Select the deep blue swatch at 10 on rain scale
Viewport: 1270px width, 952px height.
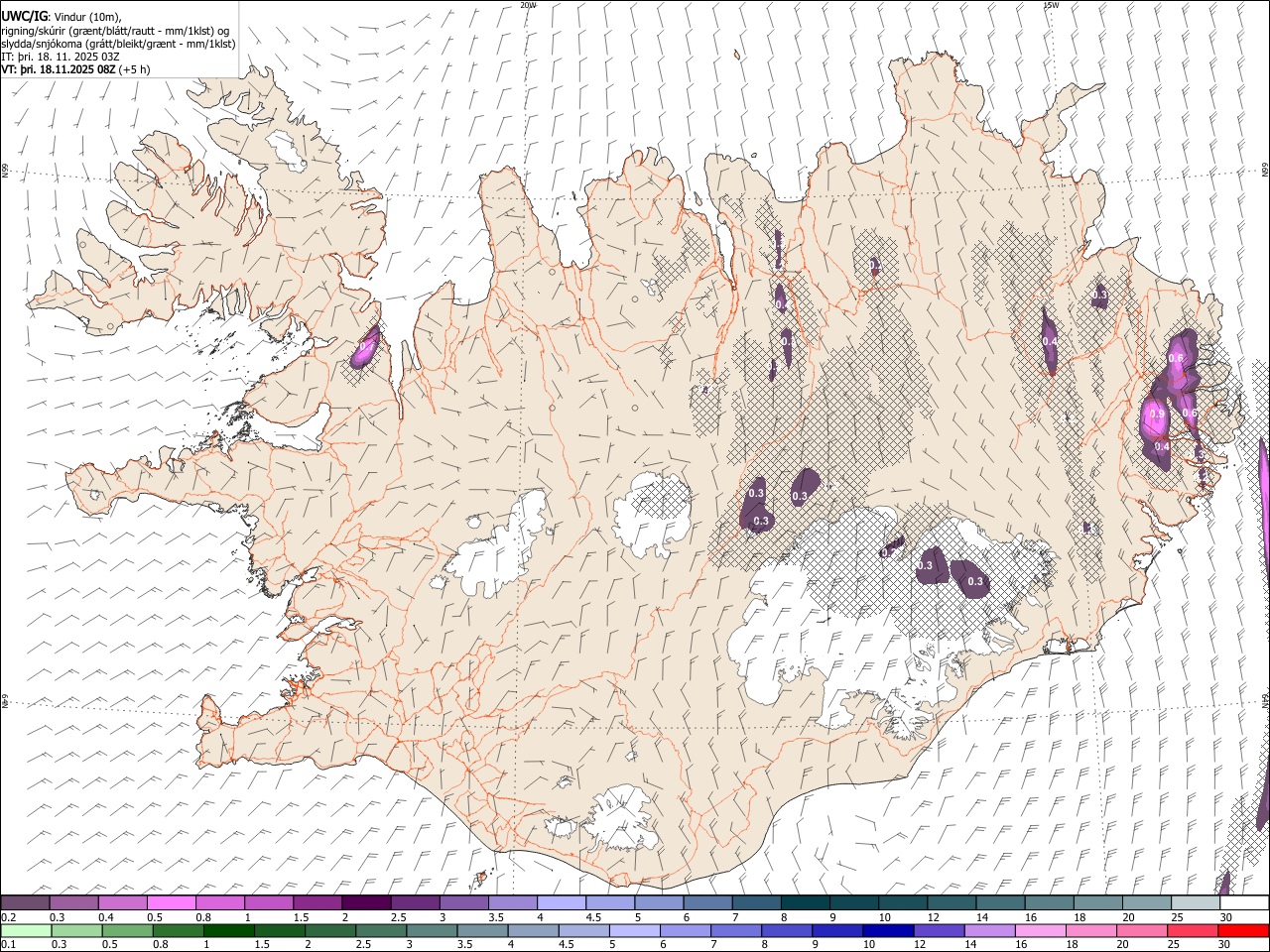click(889, 930)
